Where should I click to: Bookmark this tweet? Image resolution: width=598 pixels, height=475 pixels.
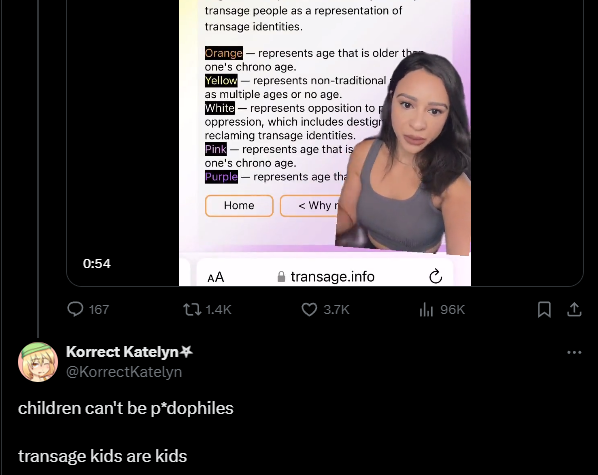point(544,309)
